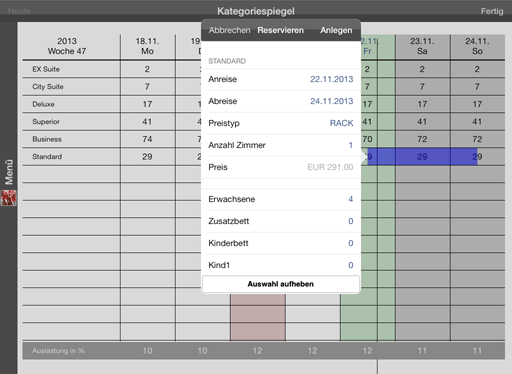Viewport: 512px width, 374px height.
Task: Tap Fertig in the top bar
Action: 492,11
